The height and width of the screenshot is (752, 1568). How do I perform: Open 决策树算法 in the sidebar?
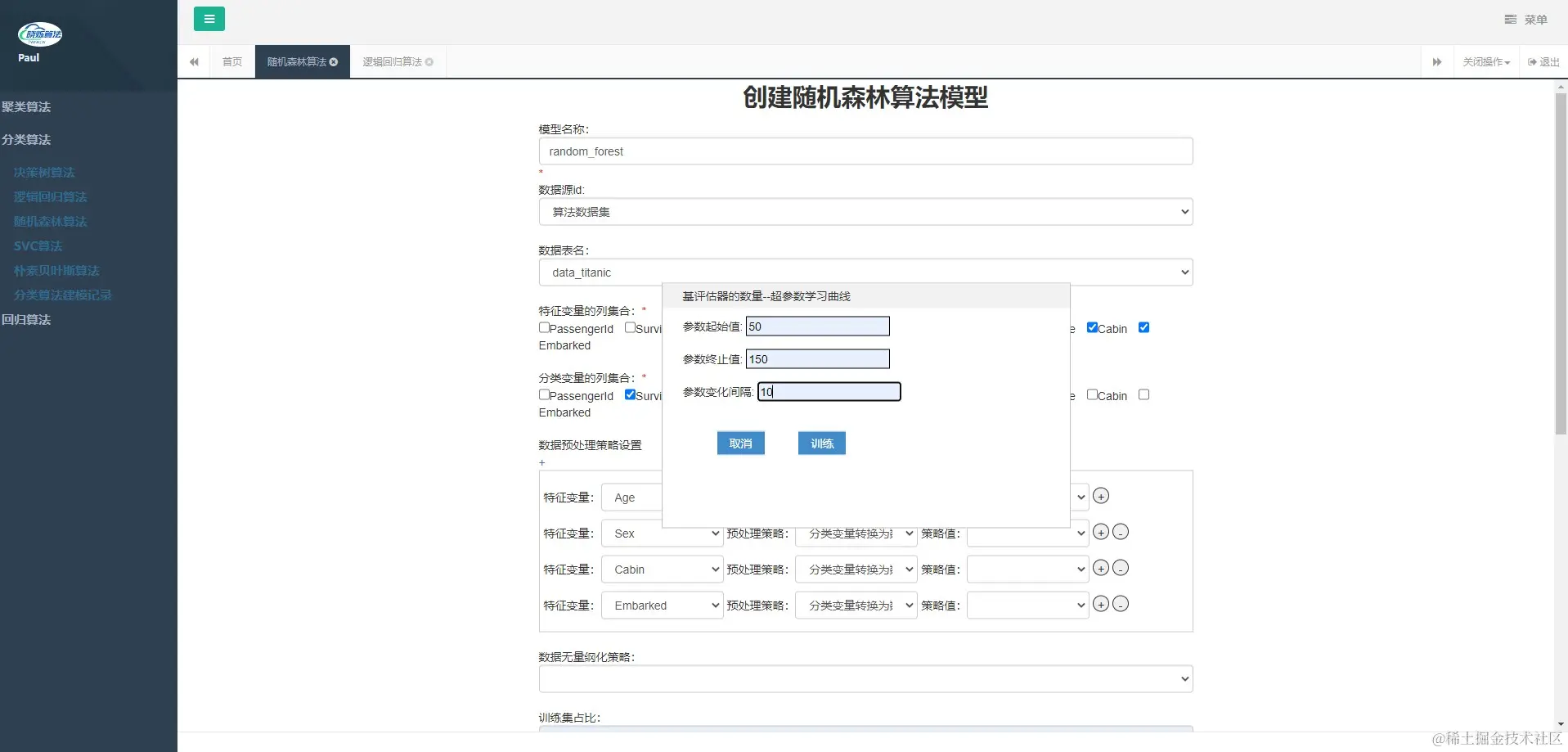(x=44, y=173)
